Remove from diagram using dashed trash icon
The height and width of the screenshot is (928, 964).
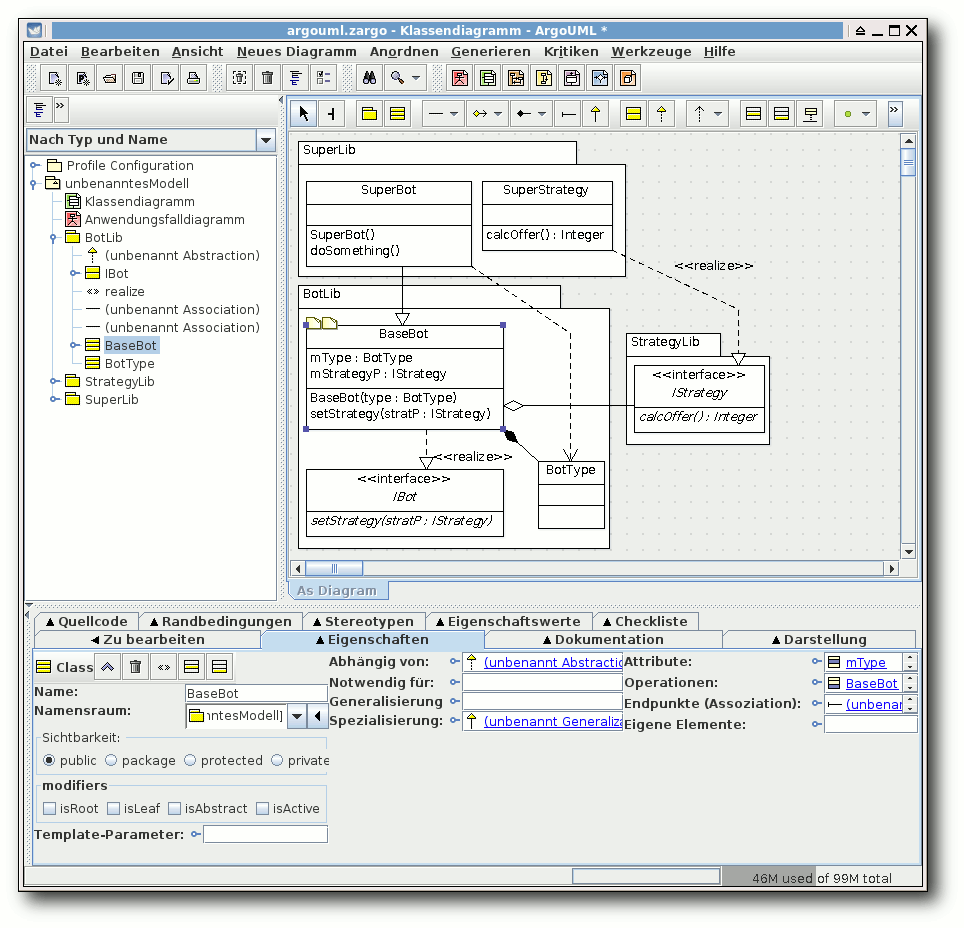point(240,78)
